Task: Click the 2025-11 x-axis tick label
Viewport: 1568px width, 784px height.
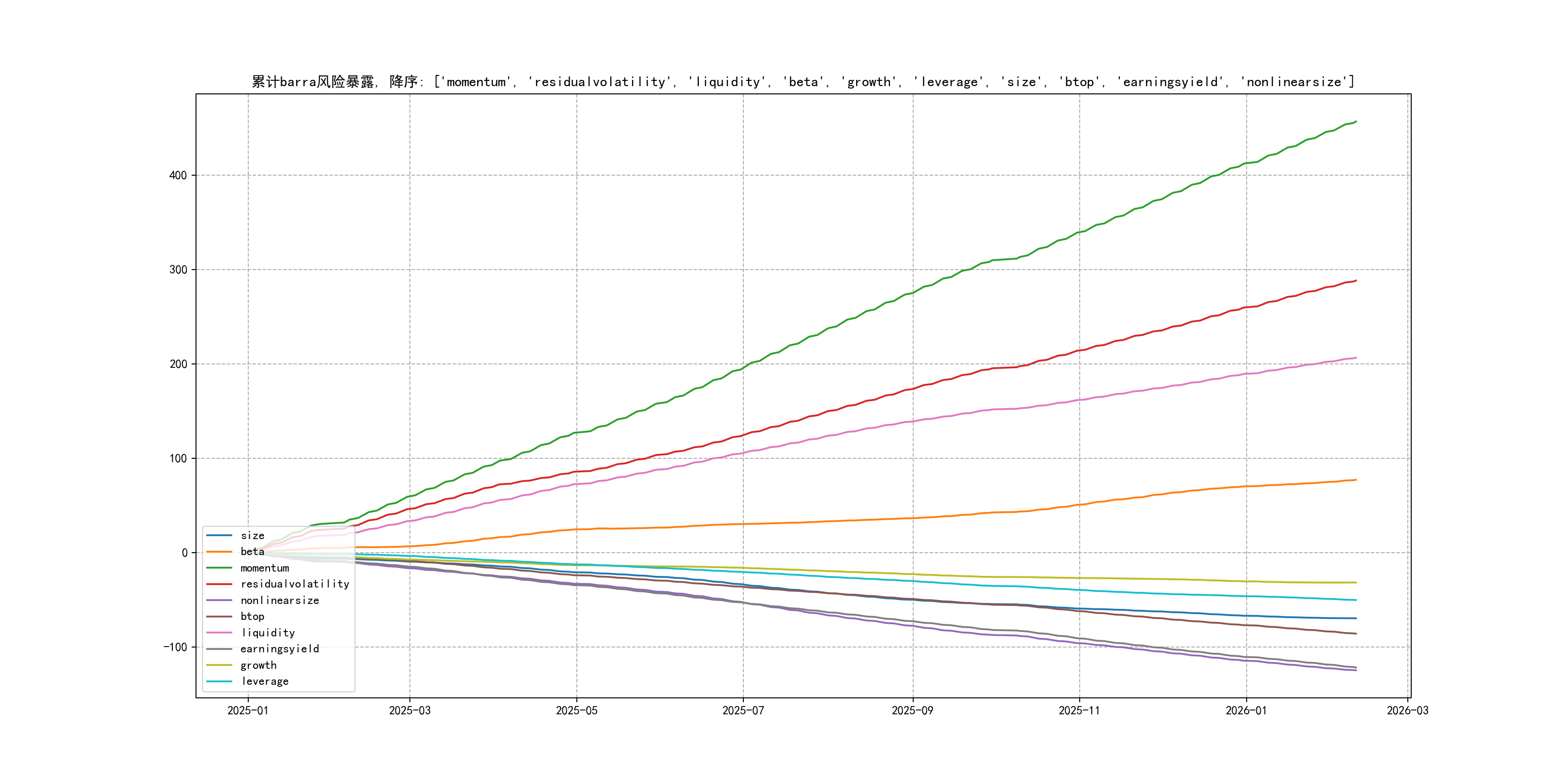Action: point(1079,711)
